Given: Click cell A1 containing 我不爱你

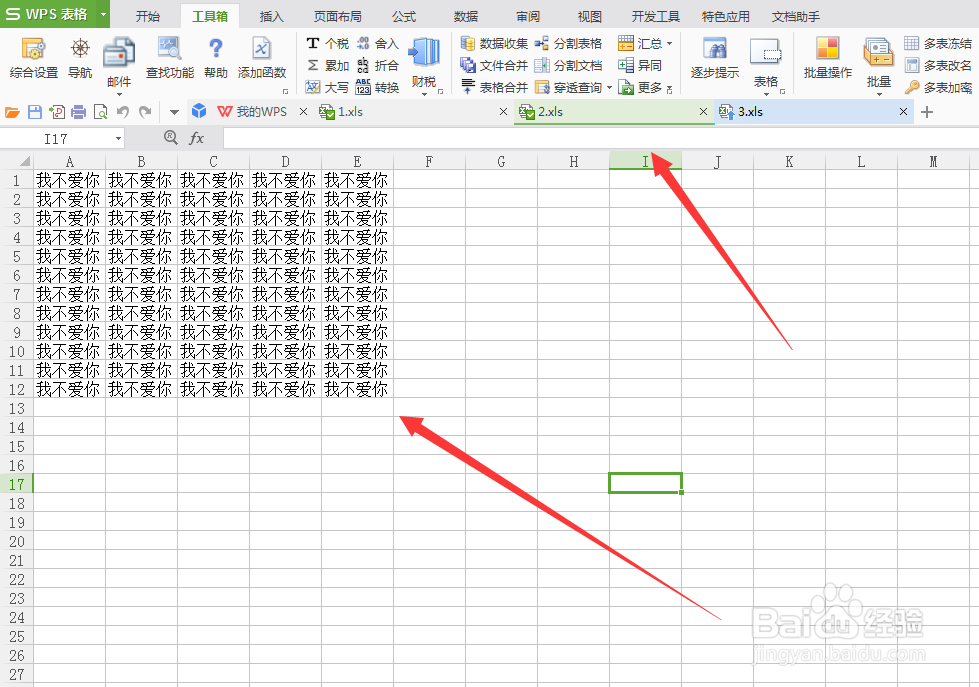Looking at the screenshot, I should (69, 180).
